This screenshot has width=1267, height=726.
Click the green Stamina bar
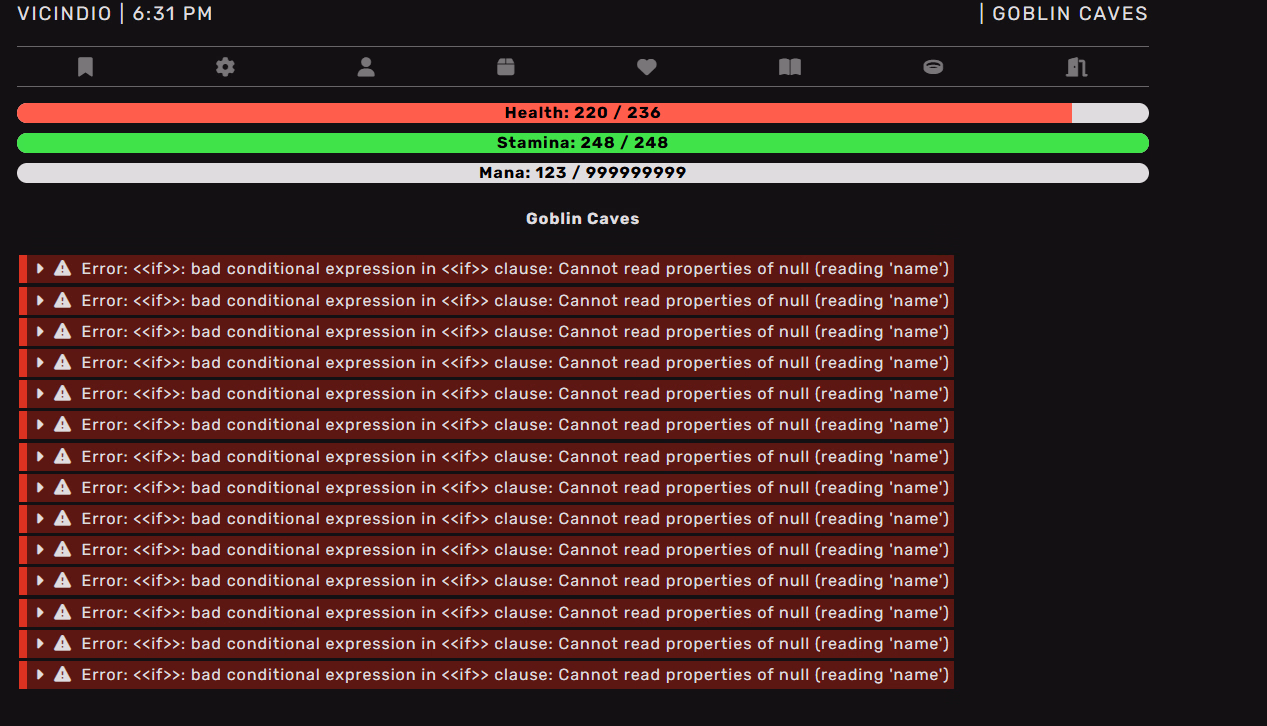coord(582,143)
